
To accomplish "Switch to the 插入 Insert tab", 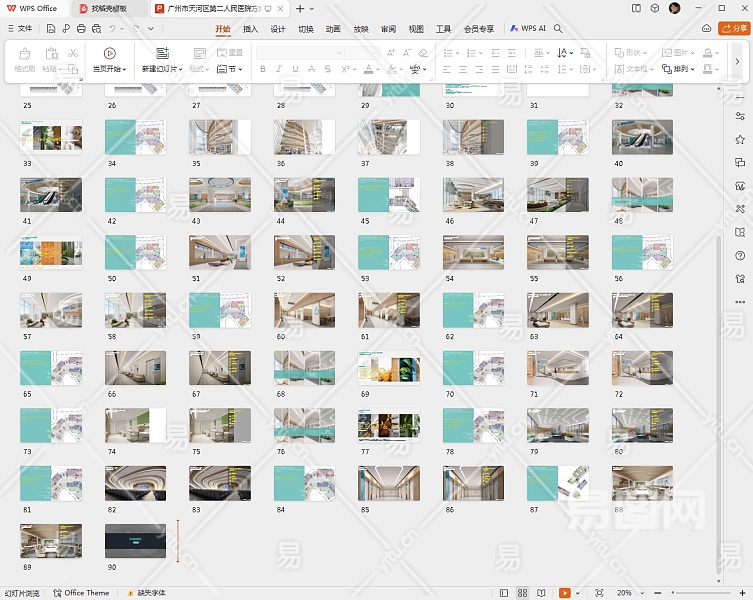I will (251, 29).
